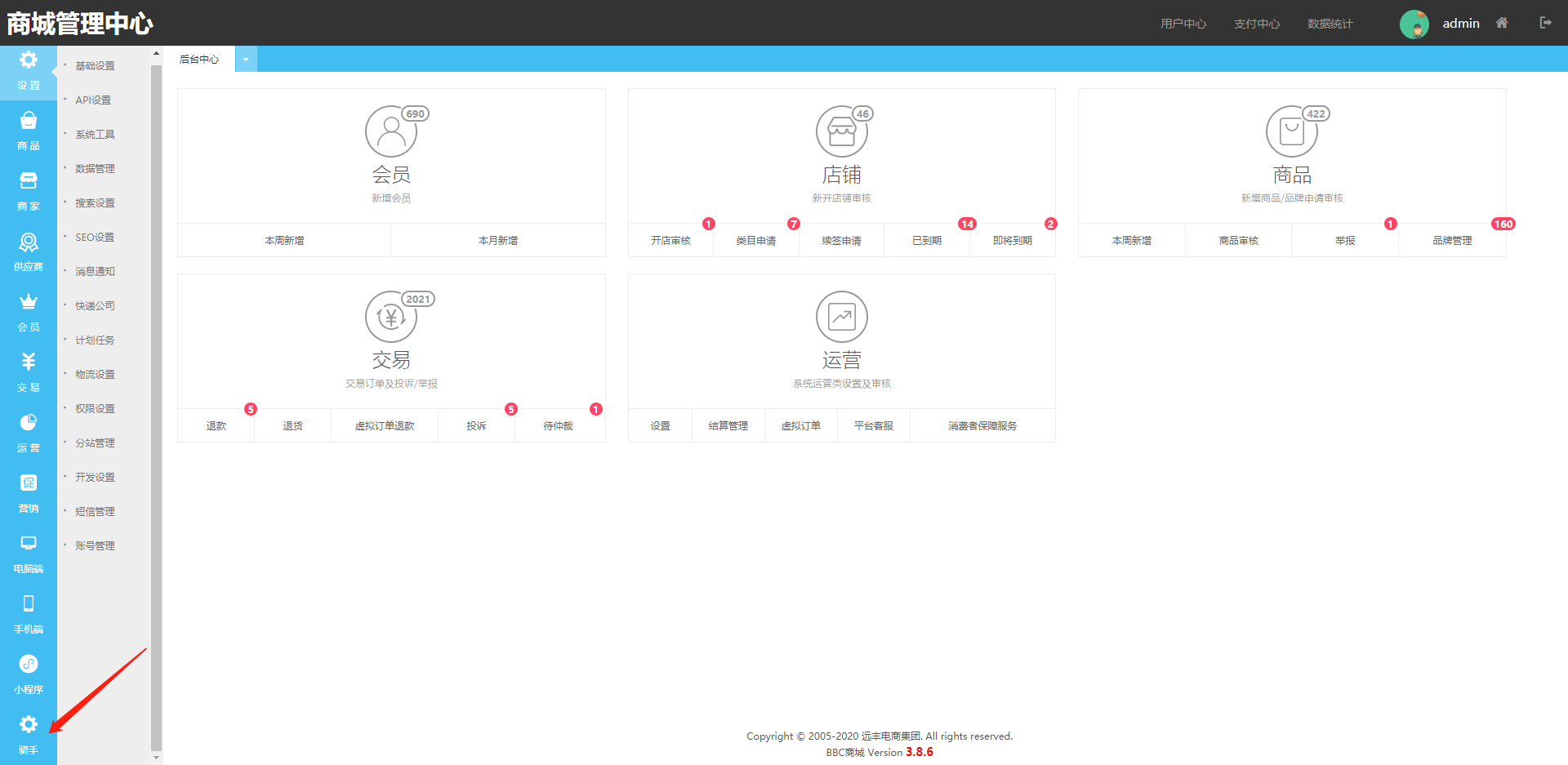1568x765 pixels.
Task: Open 快递公司 menu item
Action: pyautogui.click(x=96, y=306)
